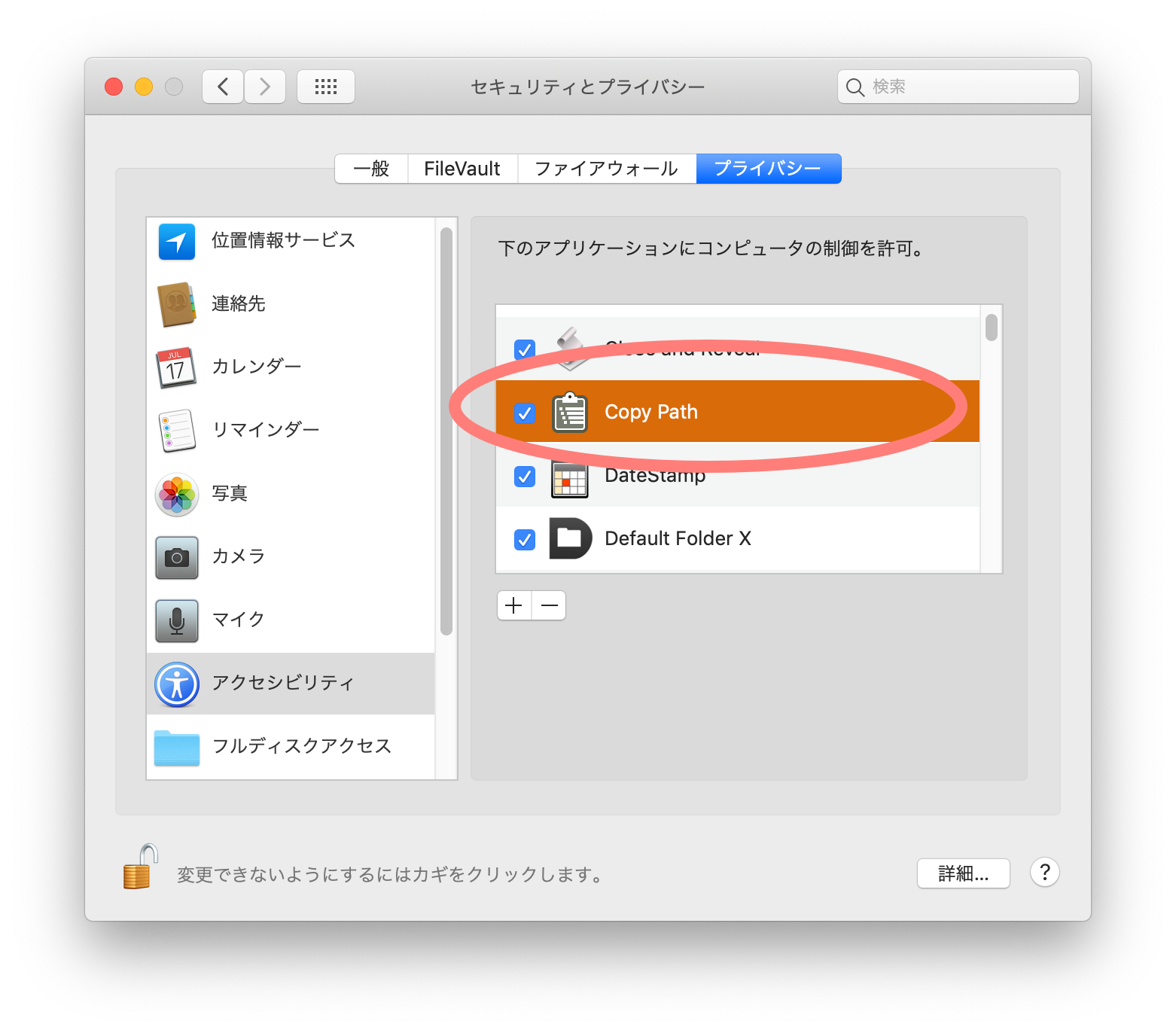Switch to the FileVault tab
The image size is (1176, 1033).
(x=462, y=169)
